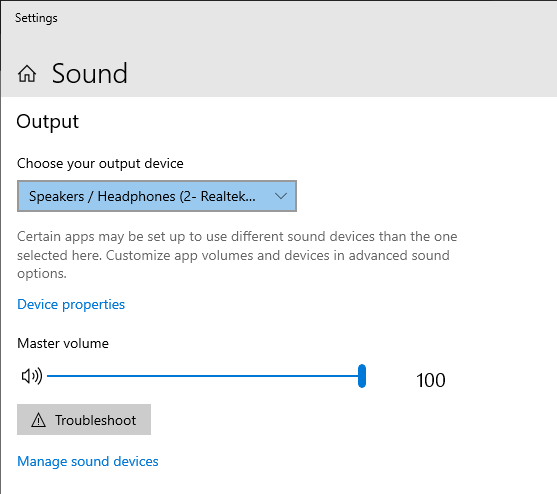557x494 pixels.
Task: Go to Settings home via house icon
Action: coord(27,74)
